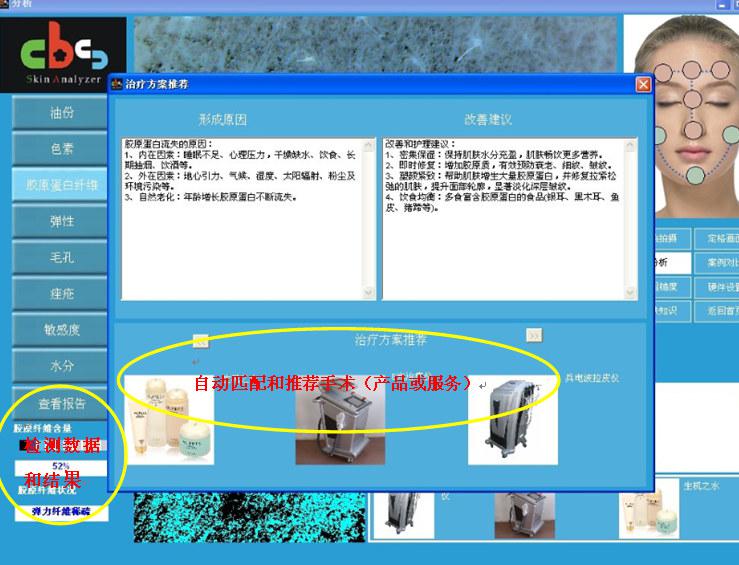Click the 水分 button
This screenshot has height=565, width=739.
click(x=62, y=366)
